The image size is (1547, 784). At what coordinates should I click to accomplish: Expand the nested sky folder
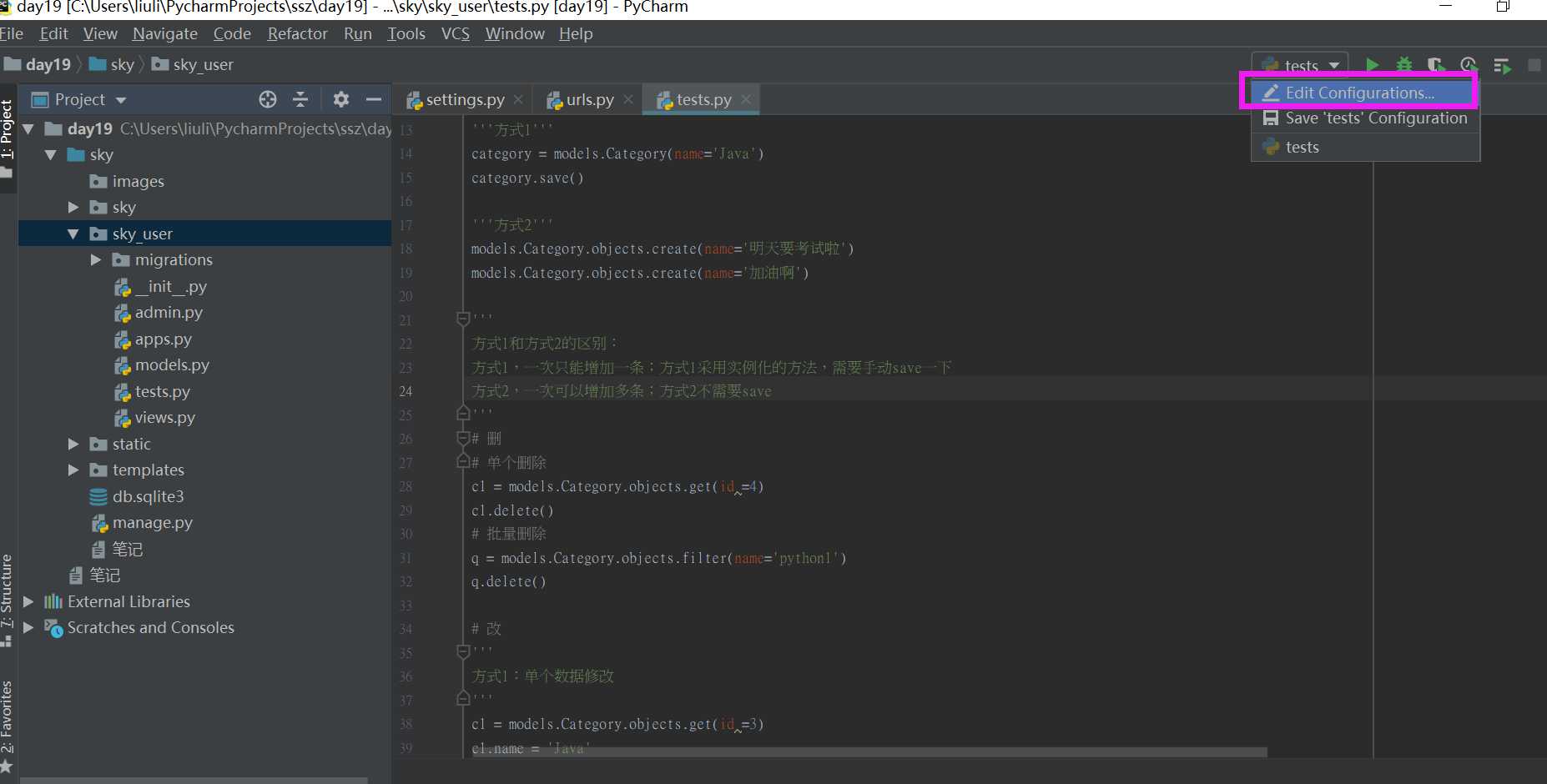pyautogui.click(x=73, y=207)
